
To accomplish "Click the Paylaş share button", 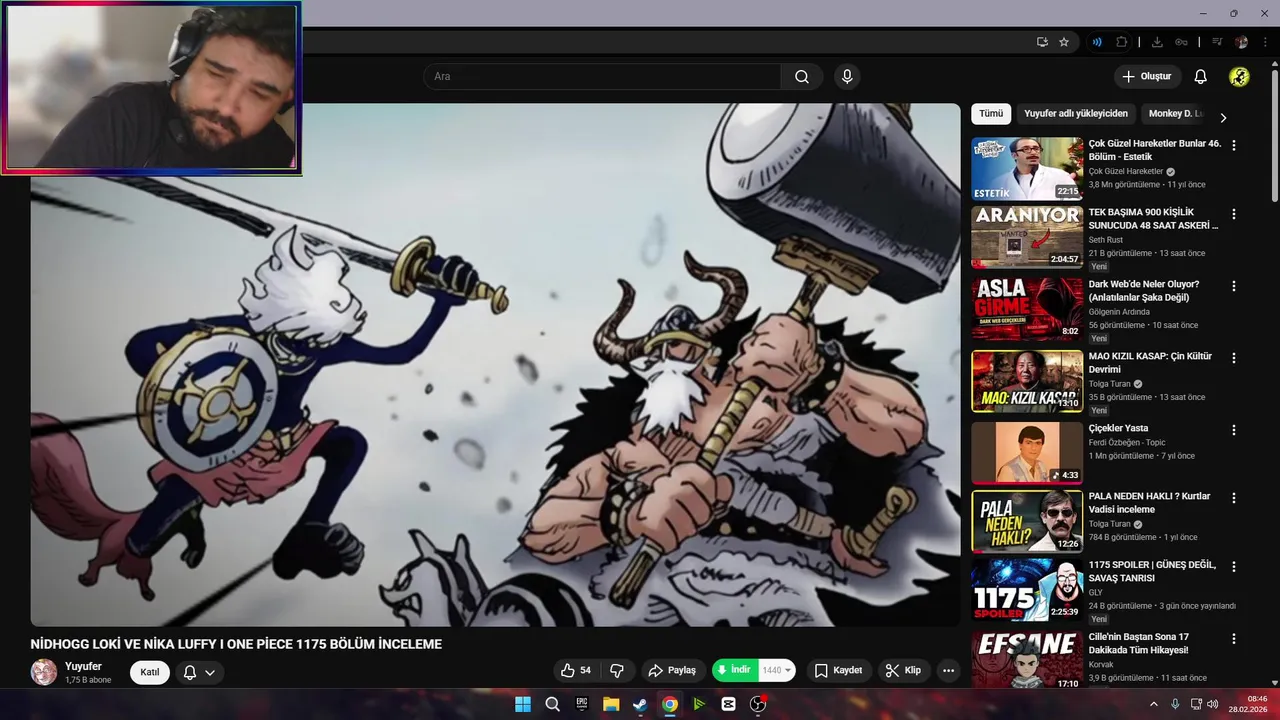I will coord(671,670).
